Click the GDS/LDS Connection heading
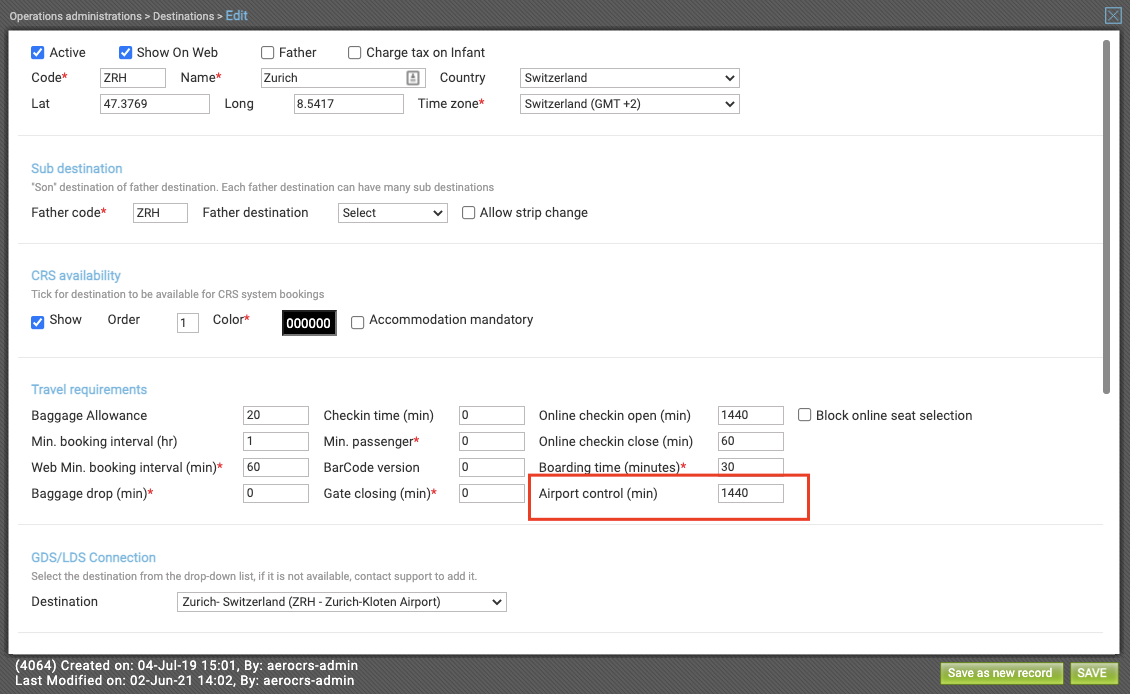Screen dimensions: 1130x694 pos(93,557)
